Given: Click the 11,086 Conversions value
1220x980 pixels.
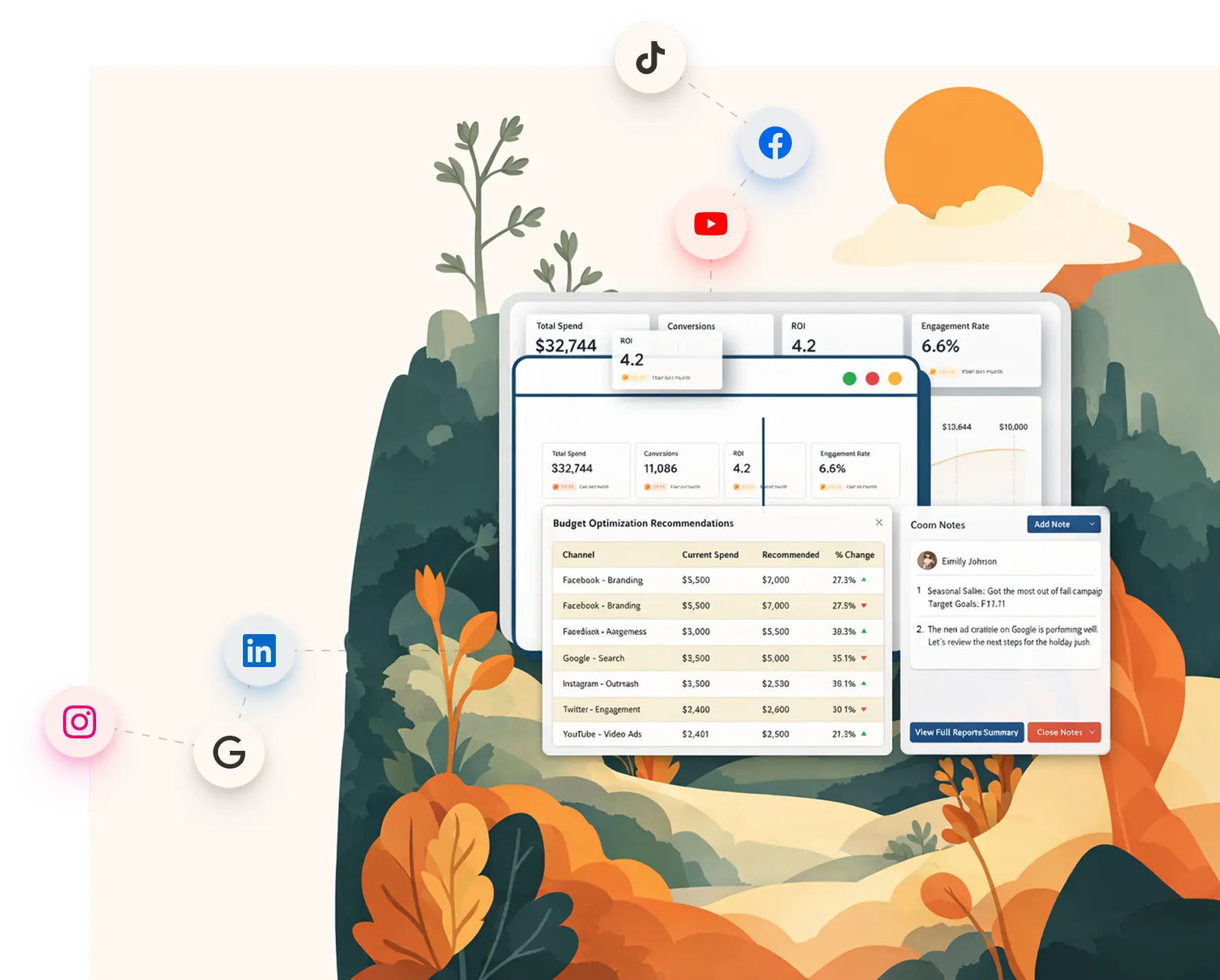Looking at the screenshot, I should [660, 468].
